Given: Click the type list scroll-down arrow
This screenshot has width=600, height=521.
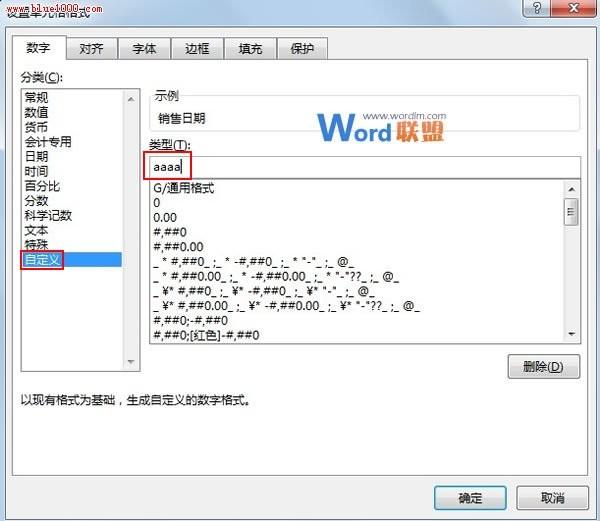Looking at the screenshot, I should pos(572,334).
